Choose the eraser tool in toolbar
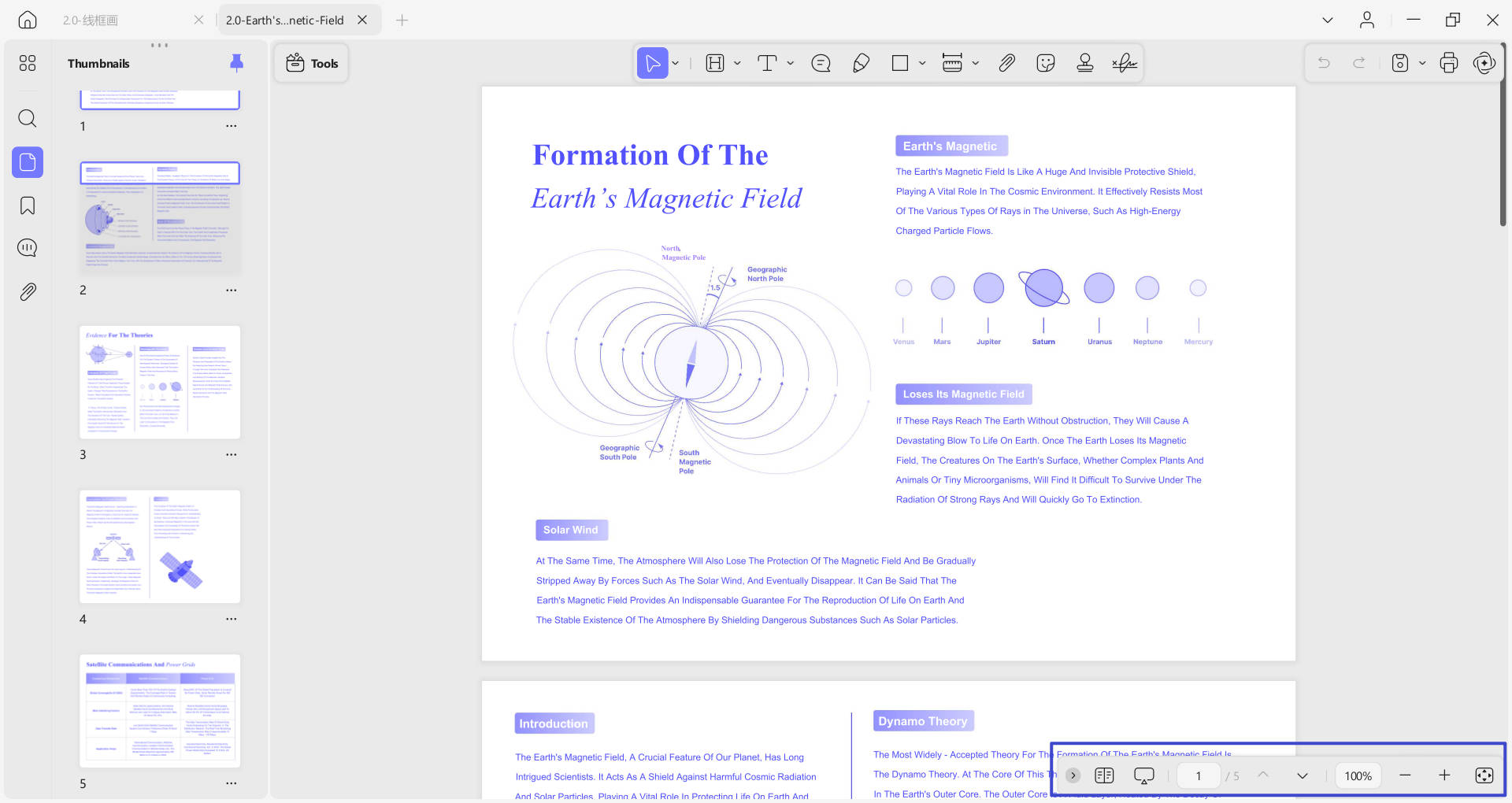This screenshot has height=803, width=1512. pos(861,63)
